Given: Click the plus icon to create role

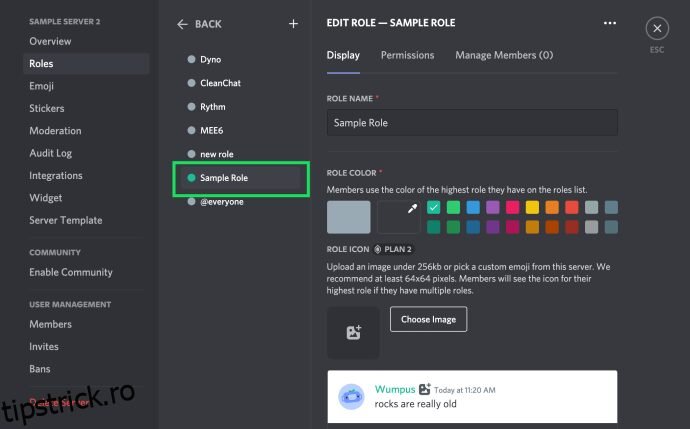Looking at the screenshot, I should pos(293,24).
